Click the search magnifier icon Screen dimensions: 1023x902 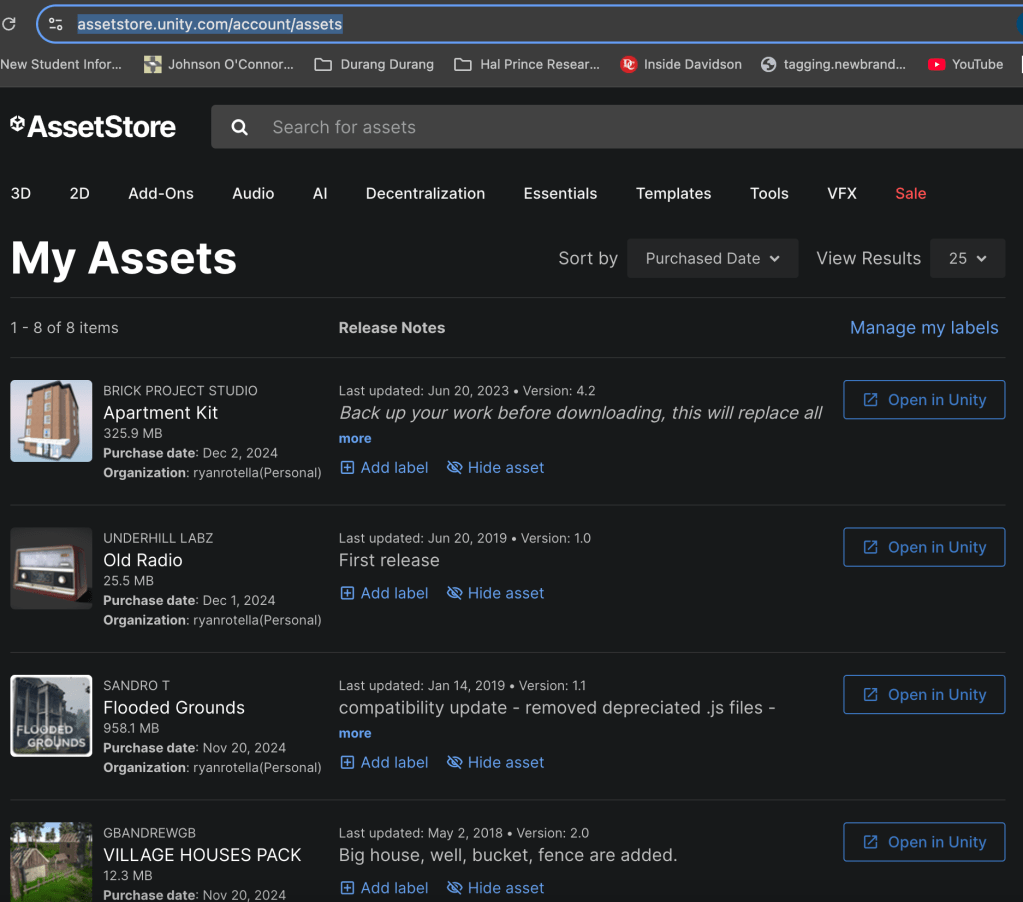[240, 127]
